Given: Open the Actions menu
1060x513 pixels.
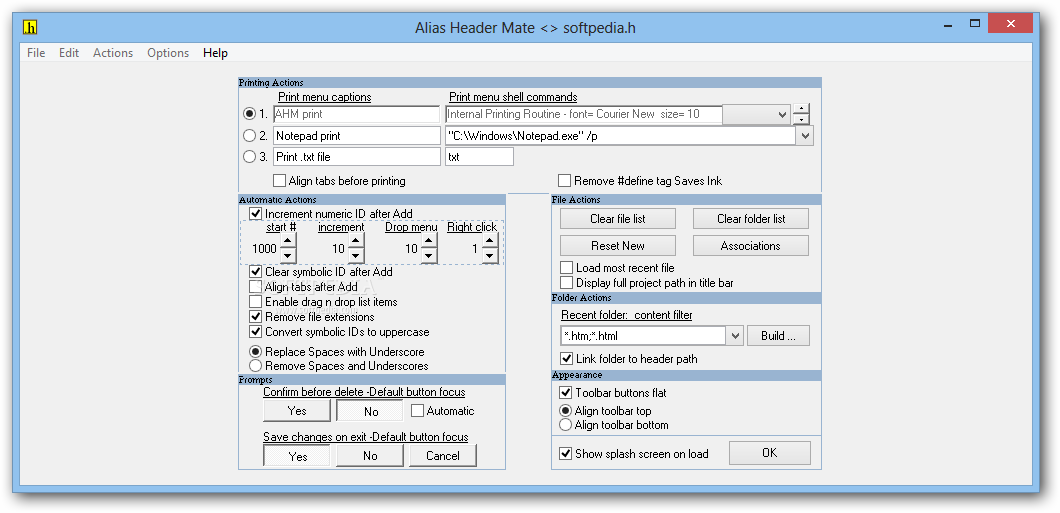Looking at the screenshot, I should click(113, 53).
